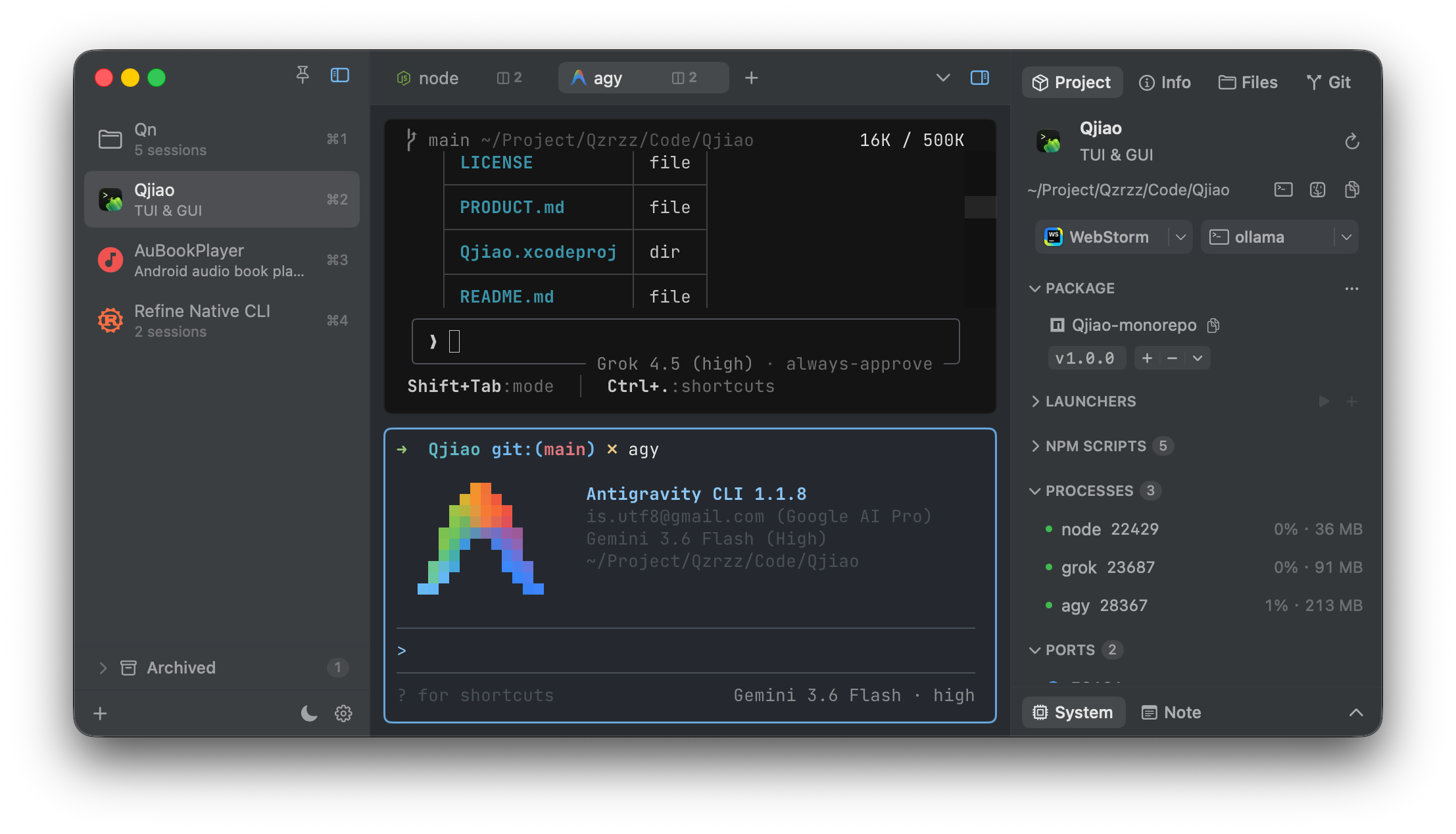1456x834 pixels.
Task: Switch to the agy tab
Action: [643, 78]
